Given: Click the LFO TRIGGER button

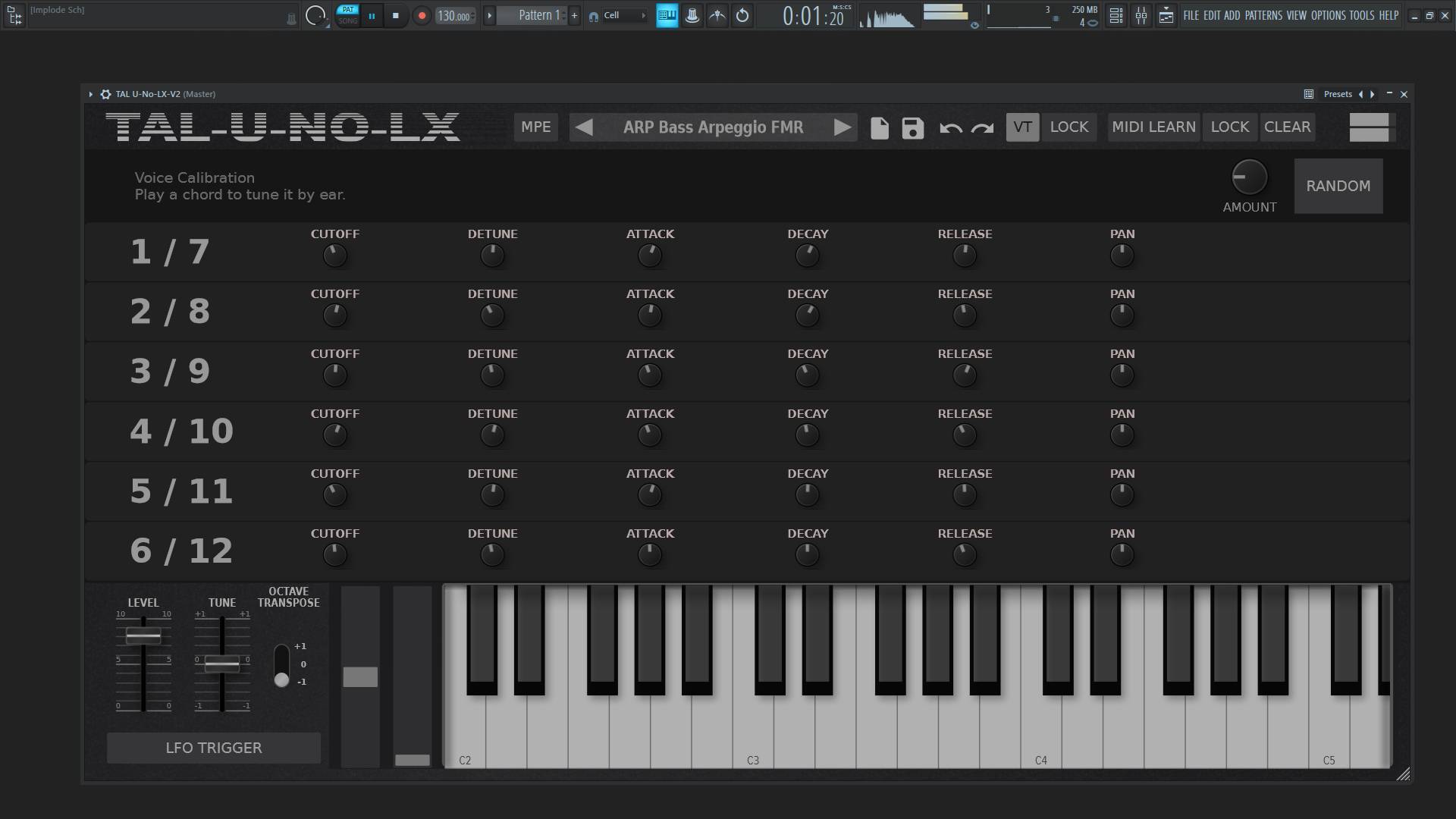Looking at the screenshot, I should (x=214, y=748).
